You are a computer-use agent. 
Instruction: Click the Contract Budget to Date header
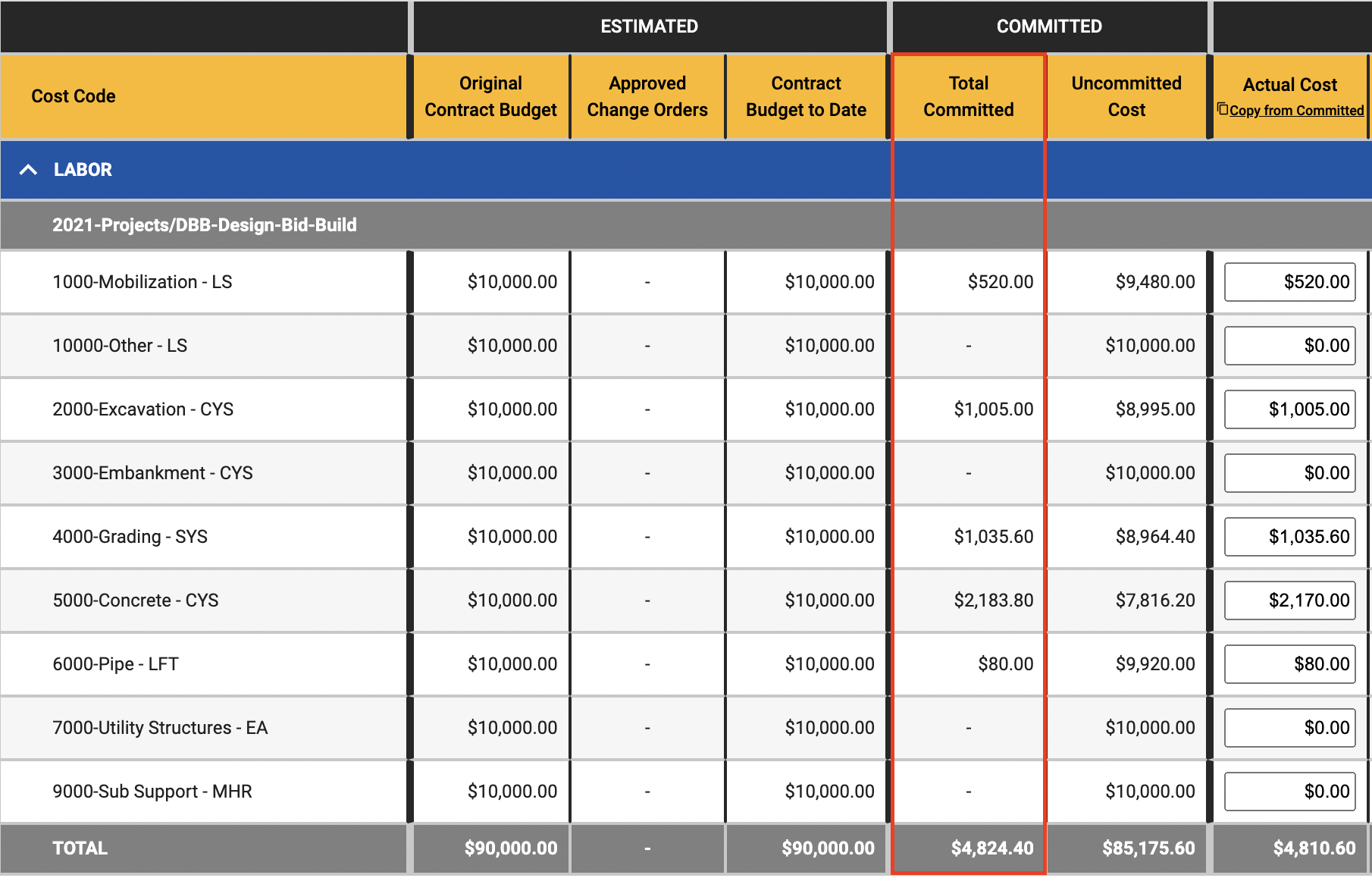(x=806, y=96)
